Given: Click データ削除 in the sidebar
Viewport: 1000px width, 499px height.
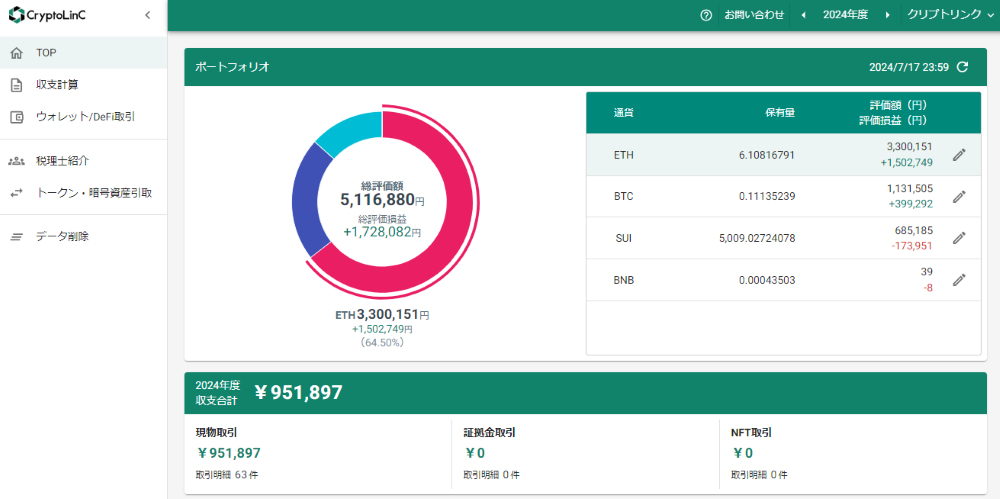Looking at the screenshot, I should point(62,236).
